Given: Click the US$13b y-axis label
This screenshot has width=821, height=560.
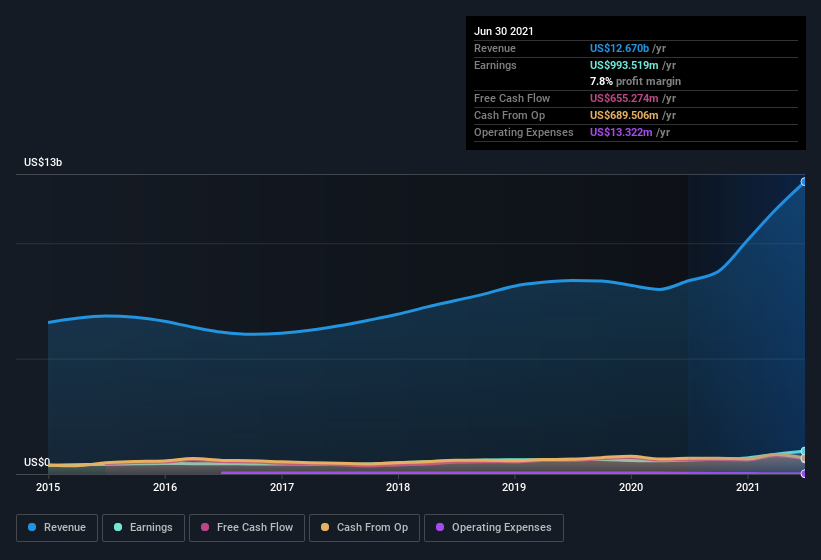Looking at the screenshot, I should click(43, 162).
